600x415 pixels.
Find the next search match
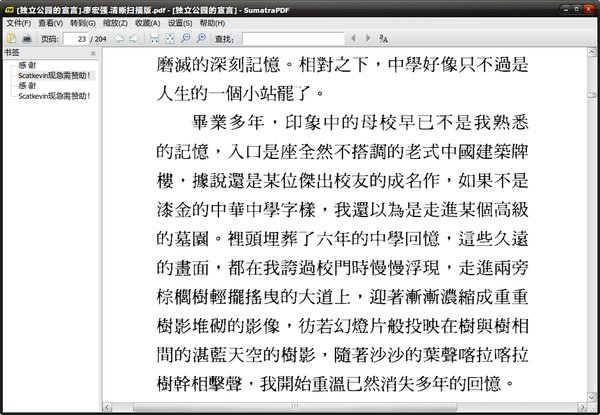coord(368,38)
